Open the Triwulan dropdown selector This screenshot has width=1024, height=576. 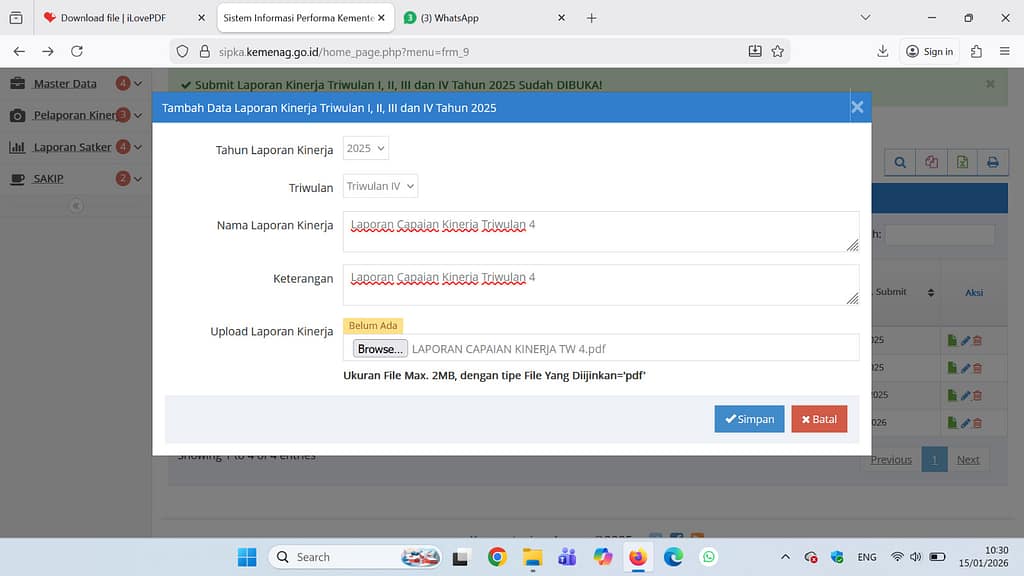coord(380,186)
